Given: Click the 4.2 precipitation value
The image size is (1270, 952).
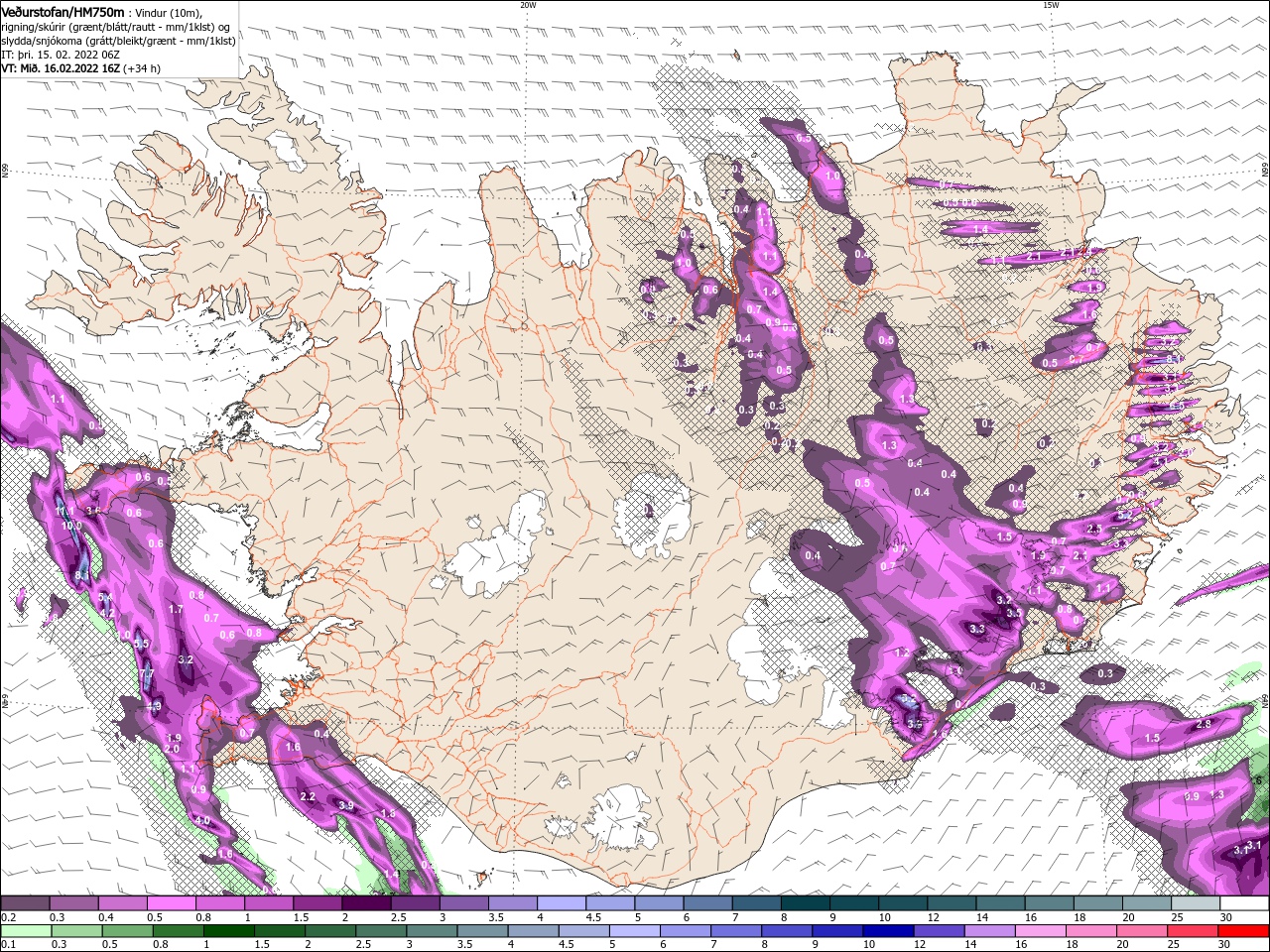Looking at the screenshot, I should (107, 612).
